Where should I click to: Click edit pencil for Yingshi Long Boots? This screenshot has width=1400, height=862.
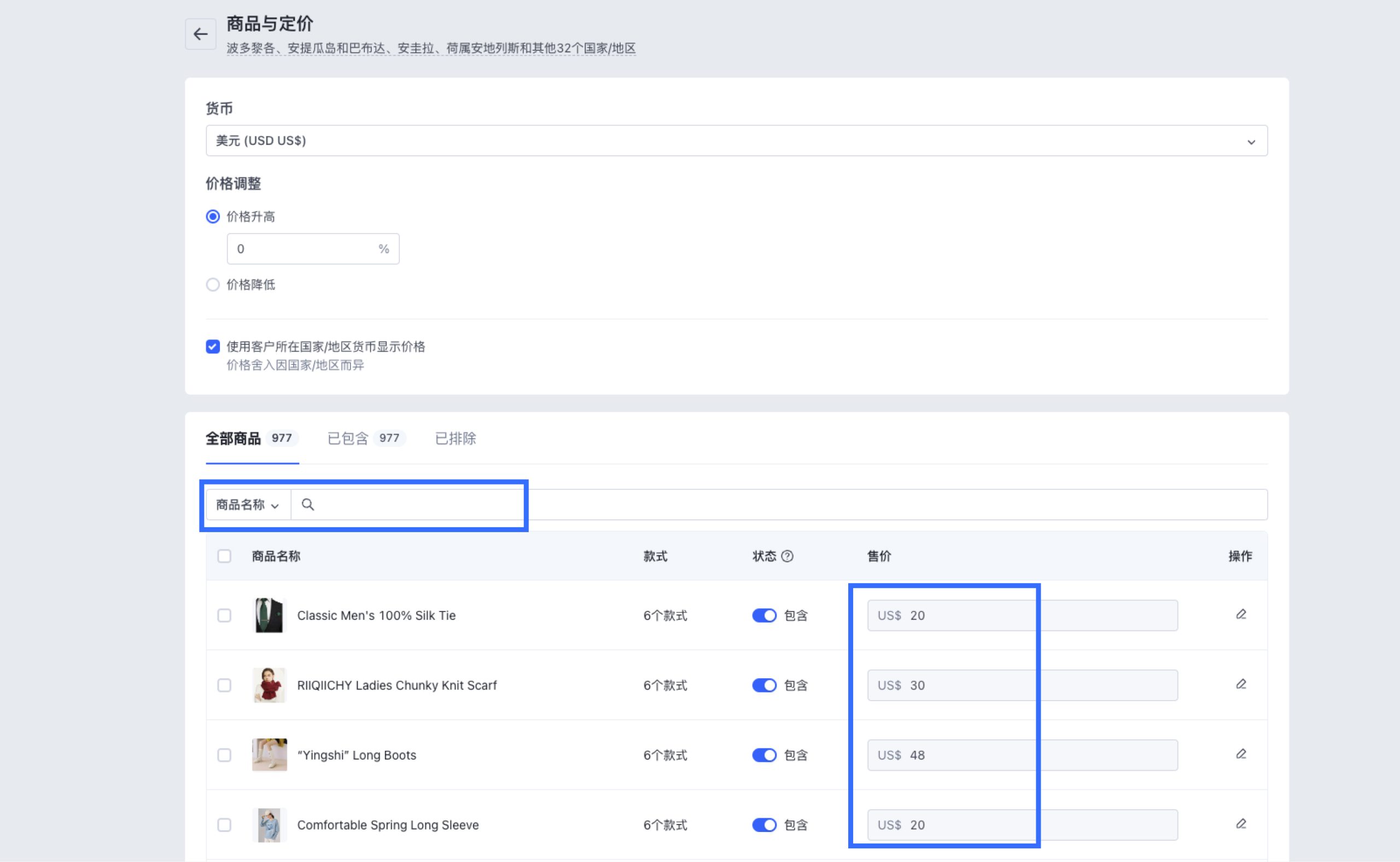[x=1241, y=754]
